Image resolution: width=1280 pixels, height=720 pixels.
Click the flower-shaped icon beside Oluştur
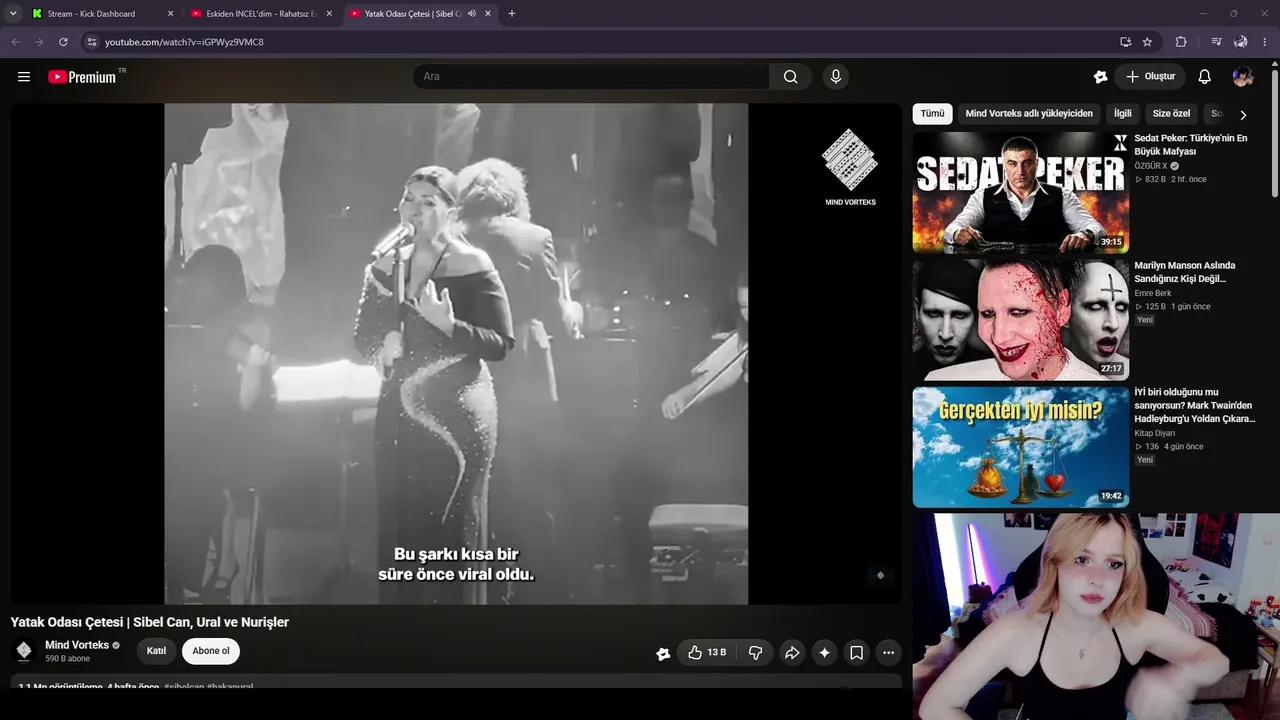1101,77
